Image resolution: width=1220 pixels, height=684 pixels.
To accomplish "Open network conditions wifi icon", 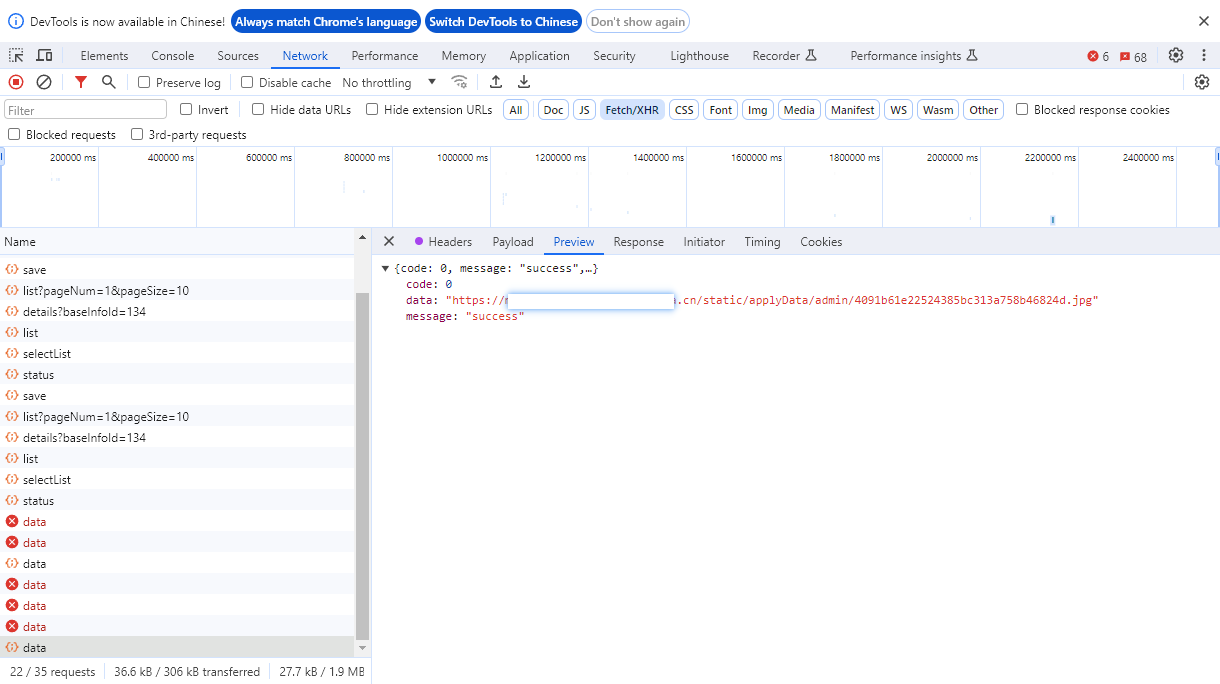I will coord(459,82).
